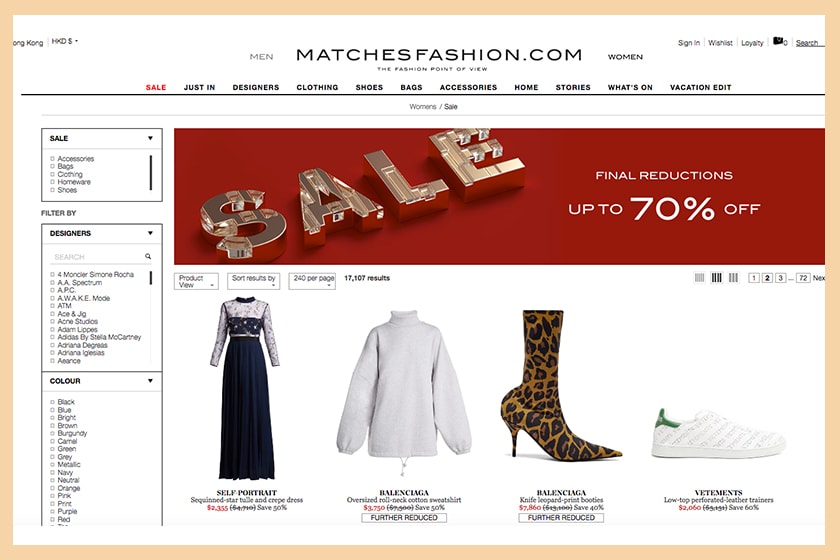Open the Product View dropdown
Screen dimensions: 840x560
(x=196, y=281)
